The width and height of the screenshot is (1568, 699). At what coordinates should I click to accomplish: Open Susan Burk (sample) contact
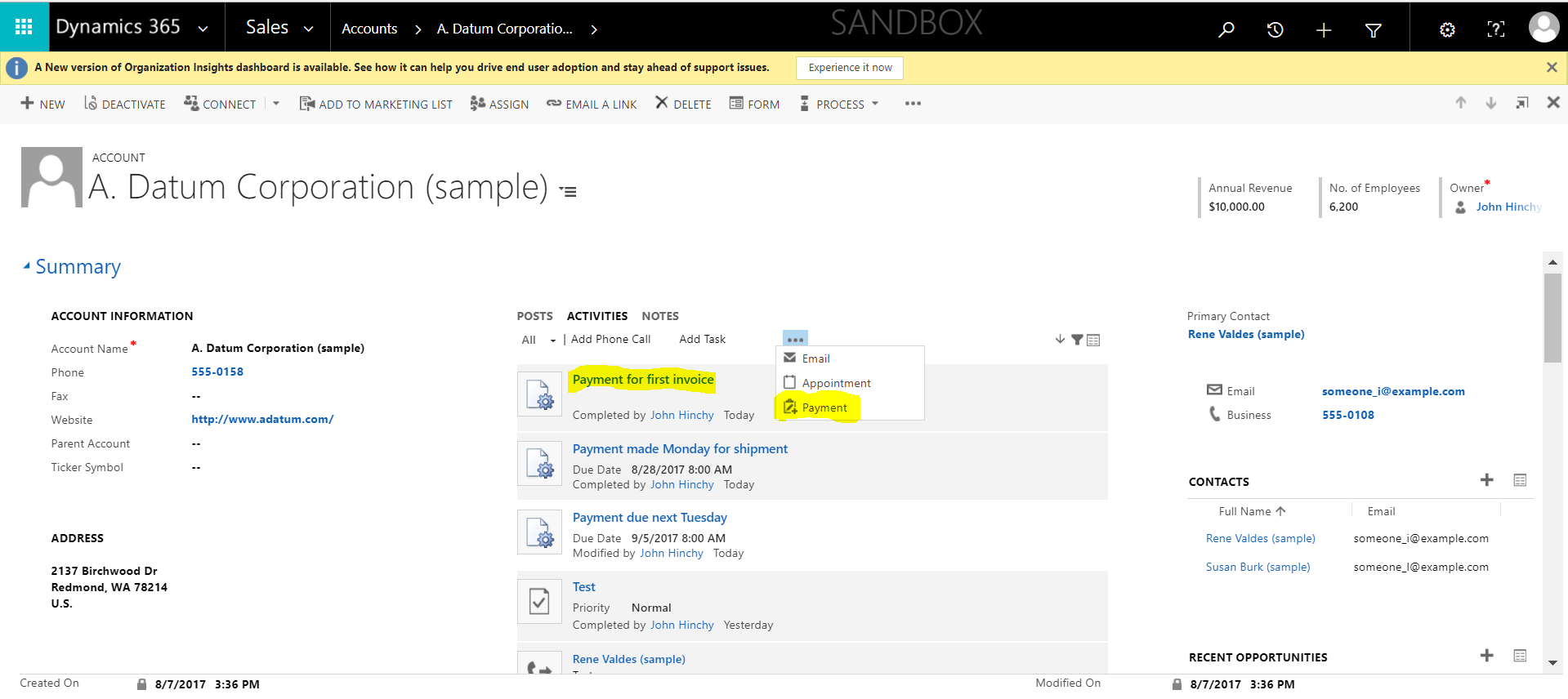pyautogui.click(x=1258, y=567)
